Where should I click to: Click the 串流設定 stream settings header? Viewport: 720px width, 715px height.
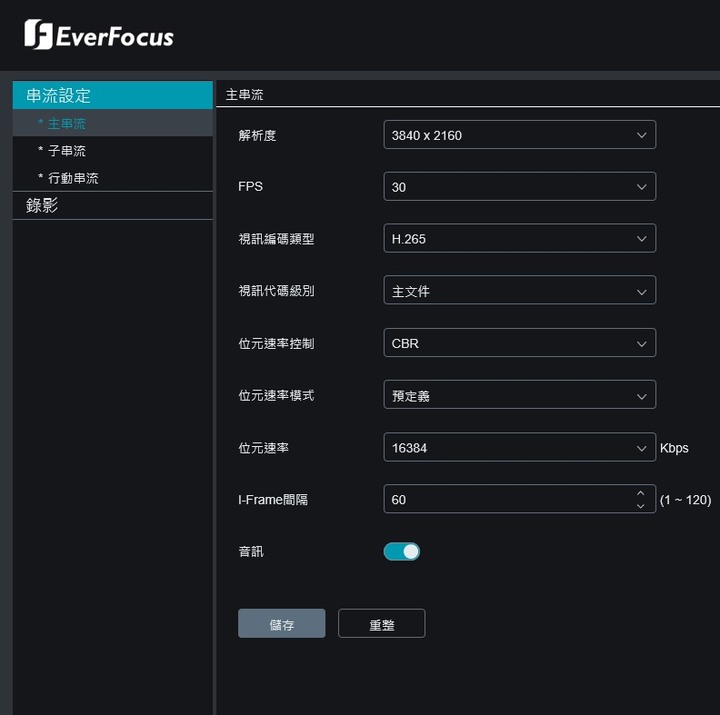pyautogui.click(x=112, y=95)
